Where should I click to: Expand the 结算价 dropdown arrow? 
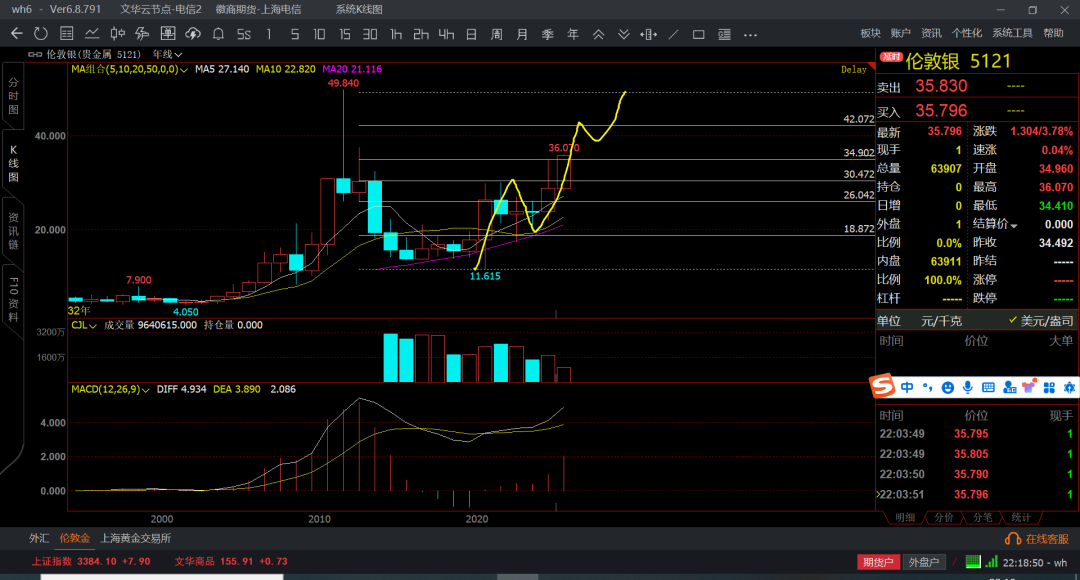click(x=1014, y=226)
